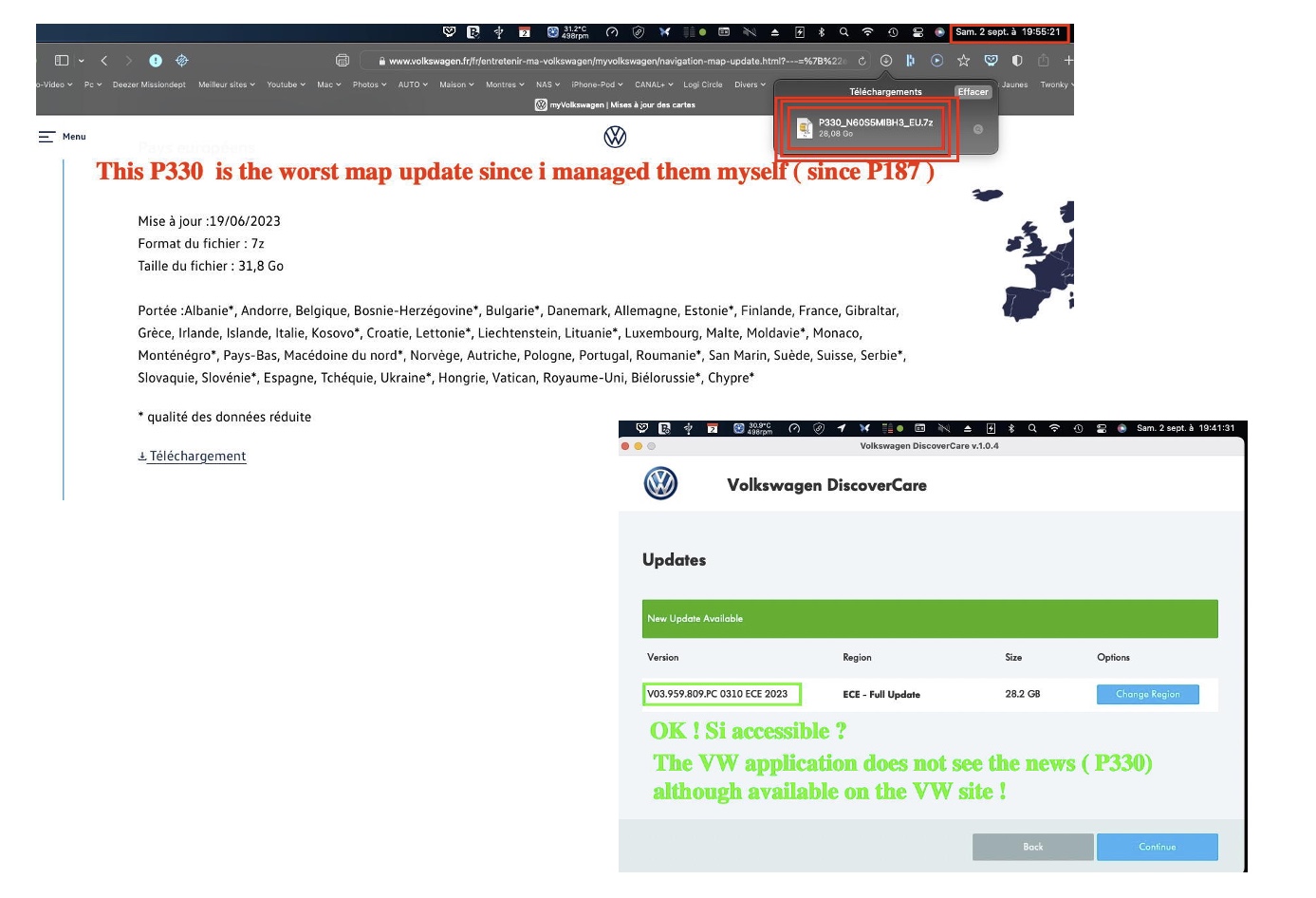The image size is (1316, 898).
Task: Click the round play-button extension icon
Action: (936, 61)
